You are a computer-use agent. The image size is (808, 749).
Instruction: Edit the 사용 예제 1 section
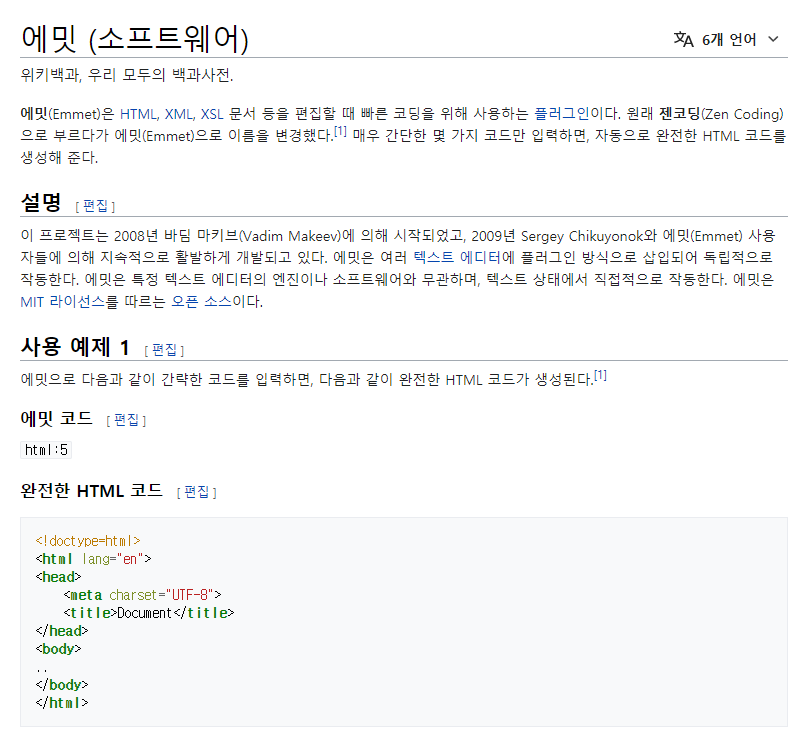point(164,350)
